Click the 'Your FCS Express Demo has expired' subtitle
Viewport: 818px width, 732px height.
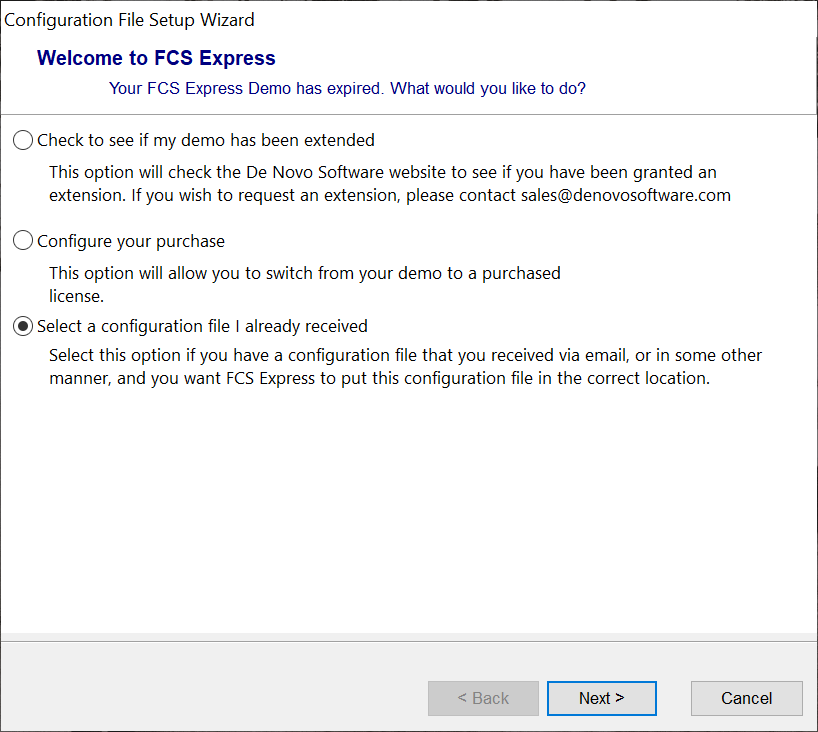point(347,88)
